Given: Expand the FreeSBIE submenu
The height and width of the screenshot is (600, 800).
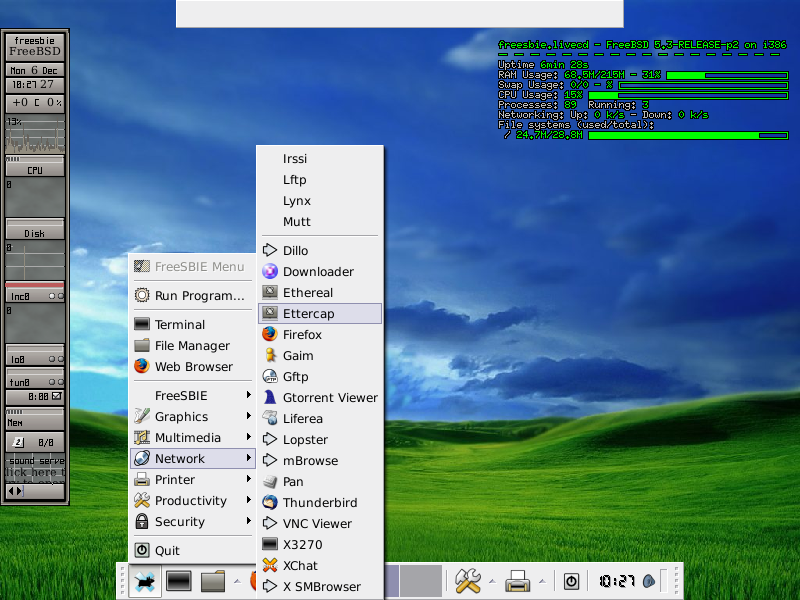Looking at the screenshot, I should (x=192, y=395).
